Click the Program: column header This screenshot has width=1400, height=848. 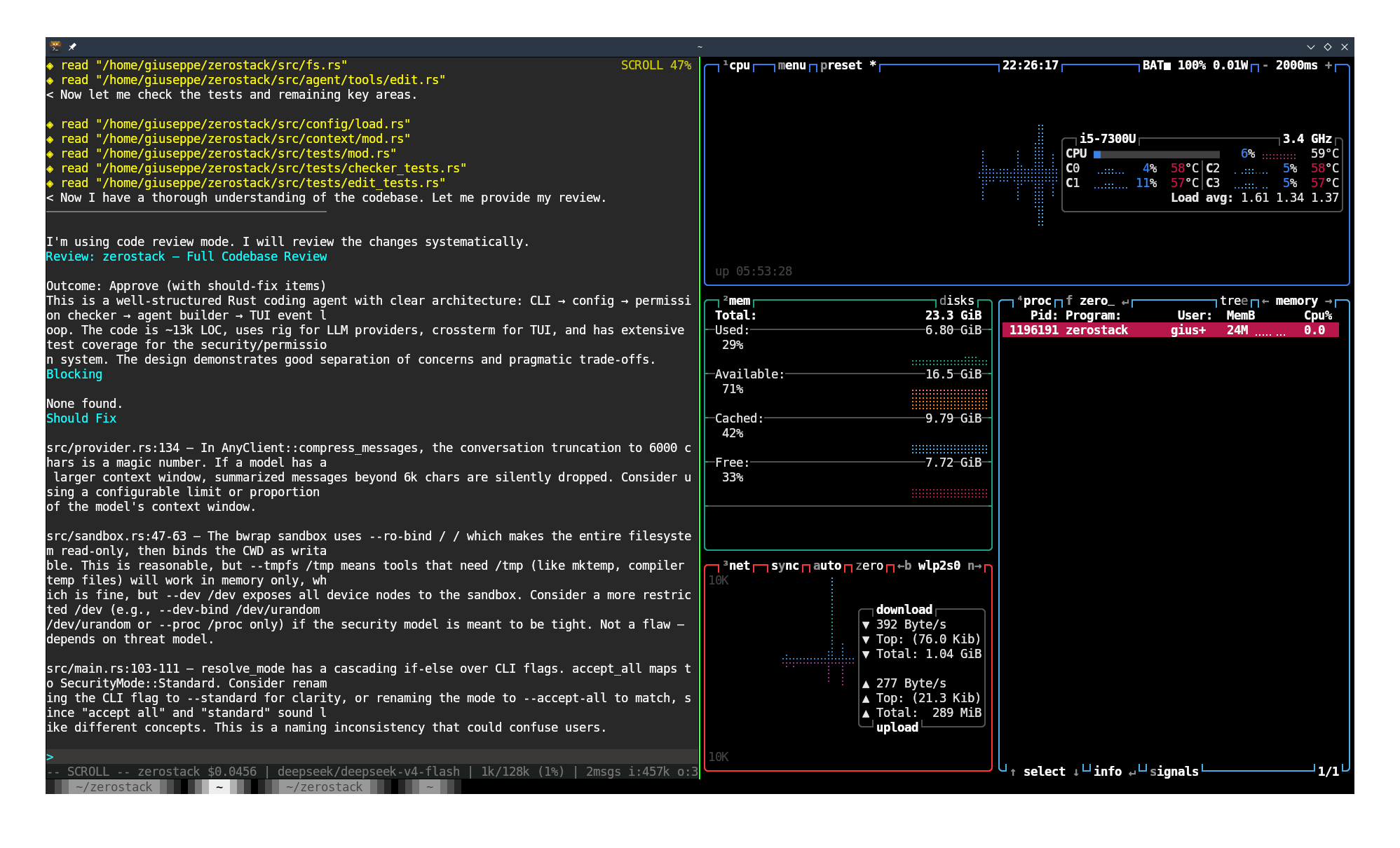[1093, 315]
